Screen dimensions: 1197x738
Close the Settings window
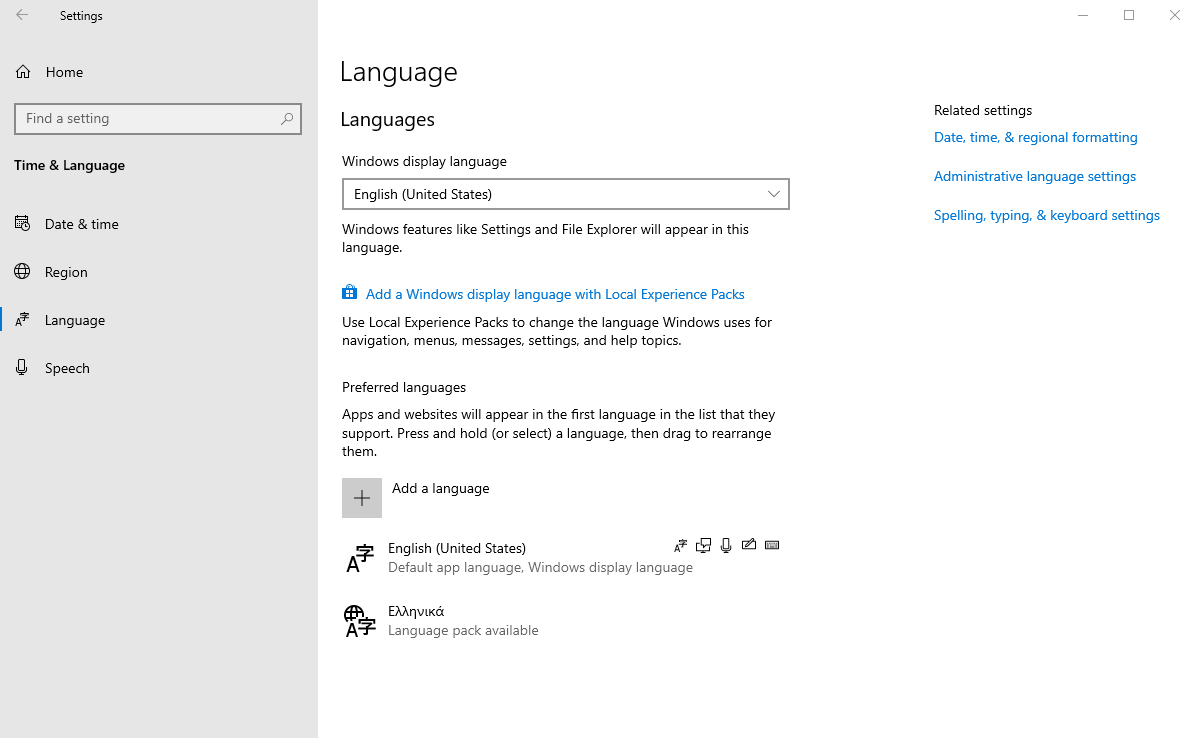1174,15
